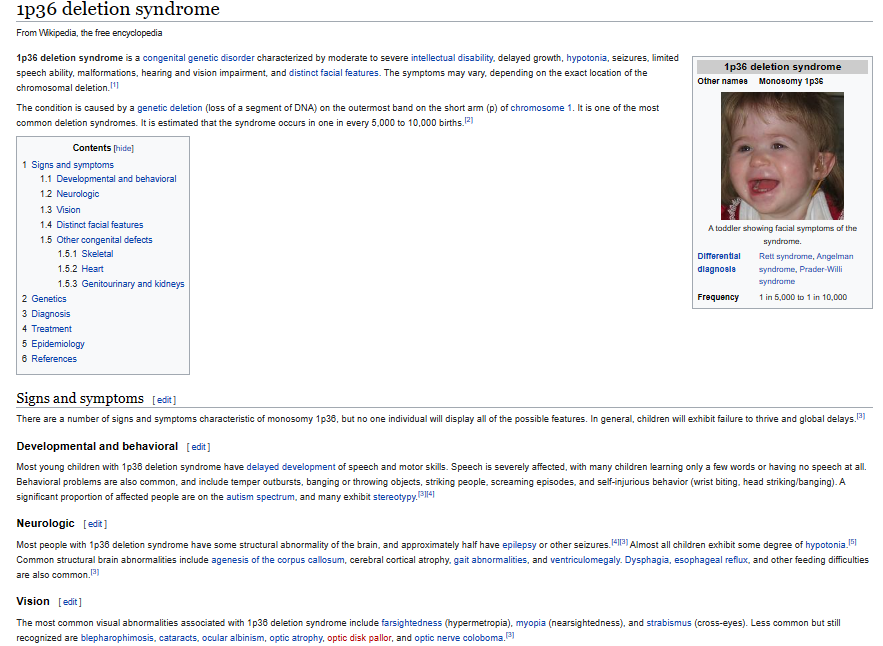Open Epidemiology section in contents
Viewport: 883px width, 646px height.
click(x=58, y=344)
